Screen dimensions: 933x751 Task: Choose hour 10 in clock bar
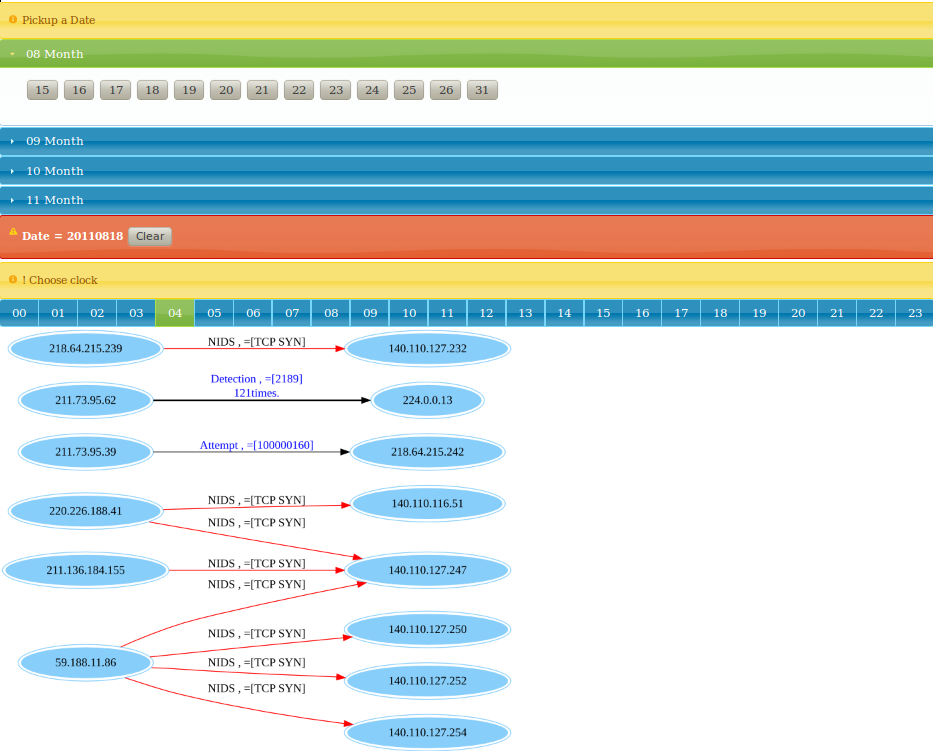(x=409, y=313)
